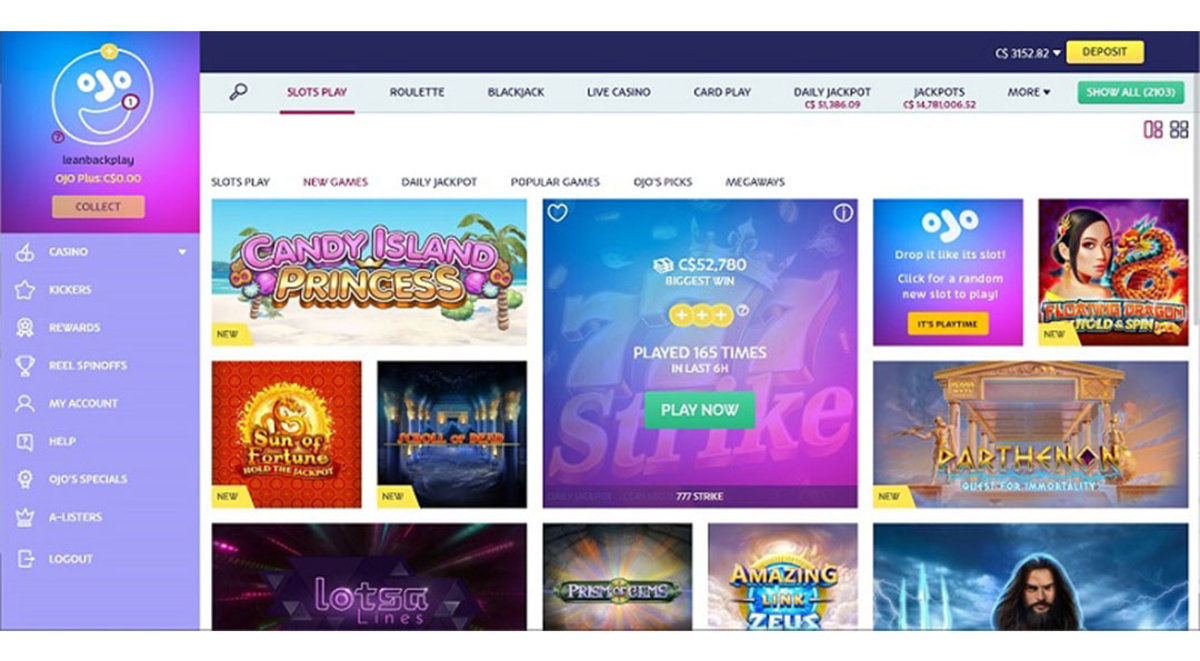Image resolution: width=1200 pixels, height=661 pixels.
Task: Open the More dropdown in navigation
Action: tap(1028, 92)
